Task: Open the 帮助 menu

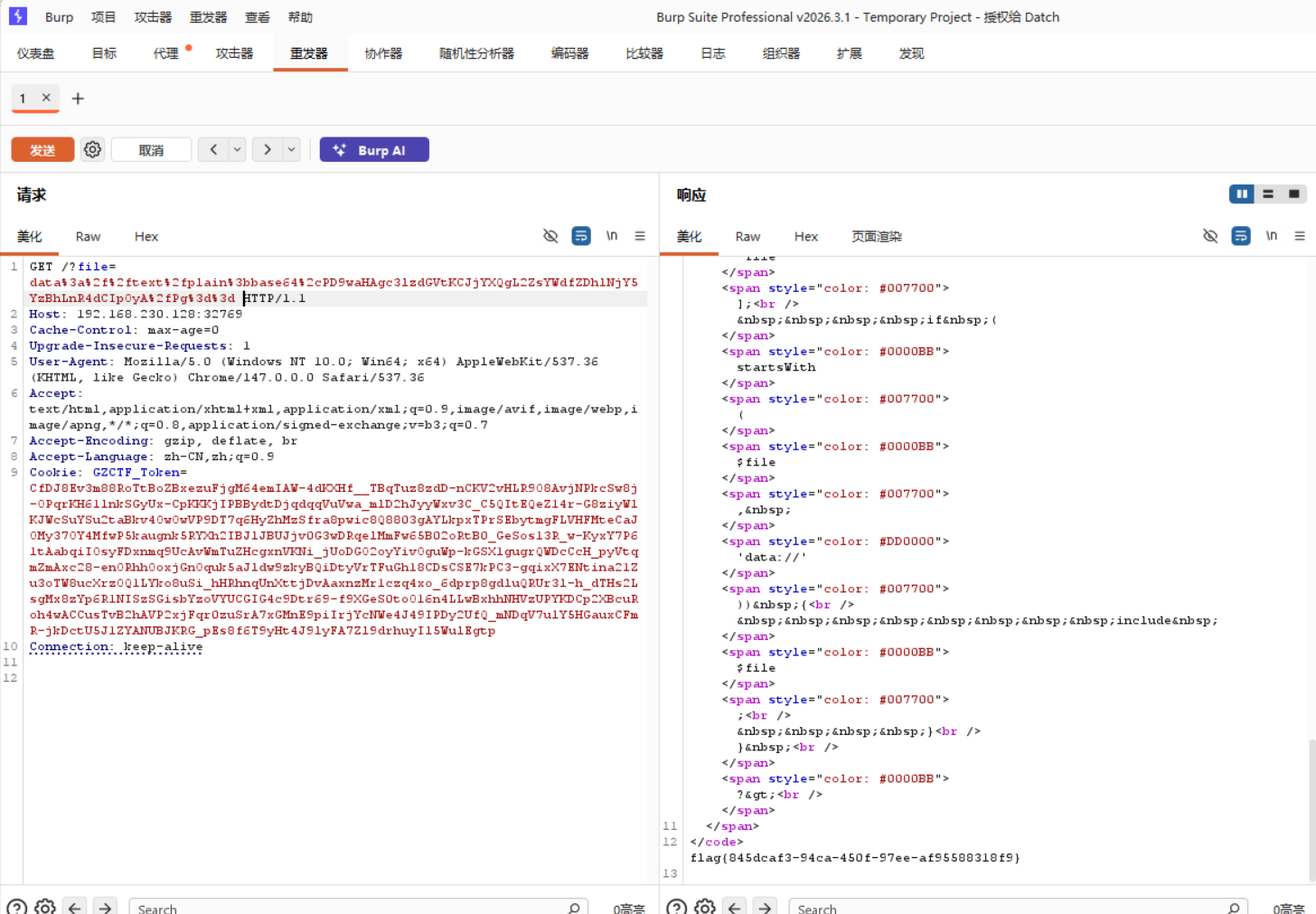Action: 300,17
